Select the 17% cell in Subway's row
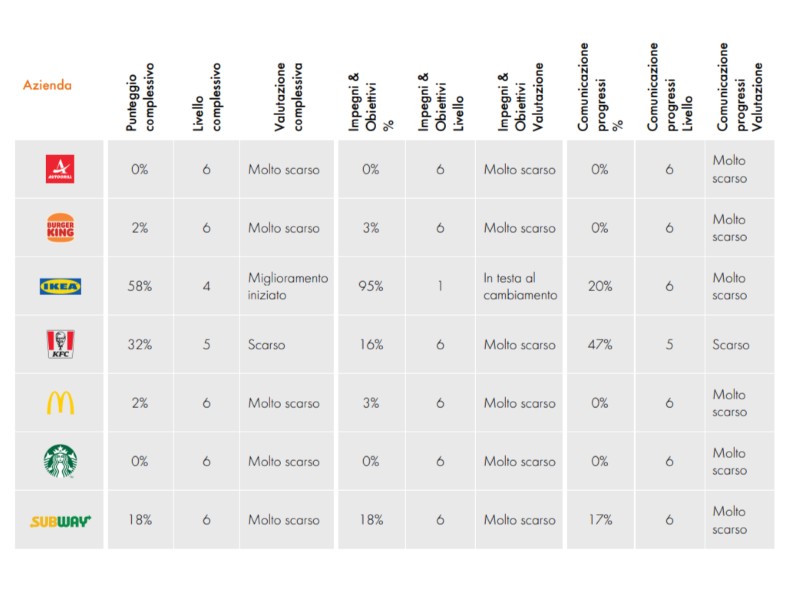 600,520
